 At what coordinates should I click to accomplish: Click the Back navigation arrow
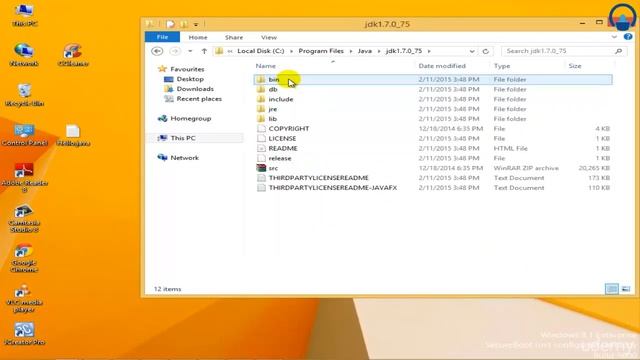pos(157,51)
